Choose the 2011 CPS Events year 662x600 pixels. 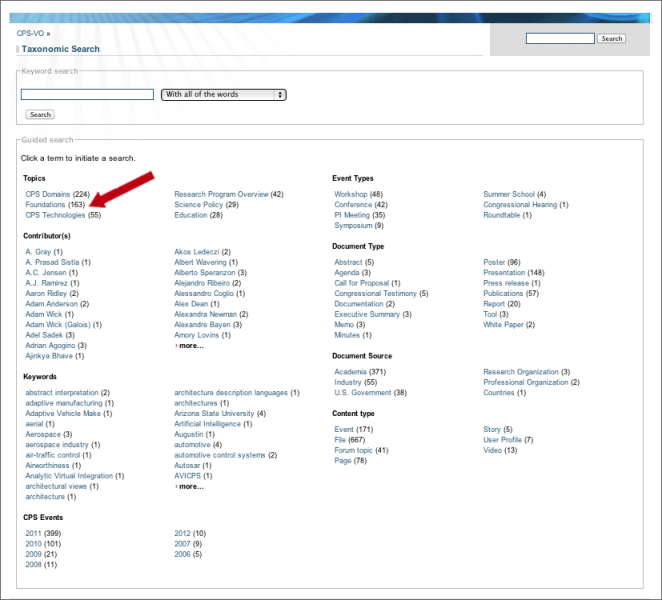point(34,534)
